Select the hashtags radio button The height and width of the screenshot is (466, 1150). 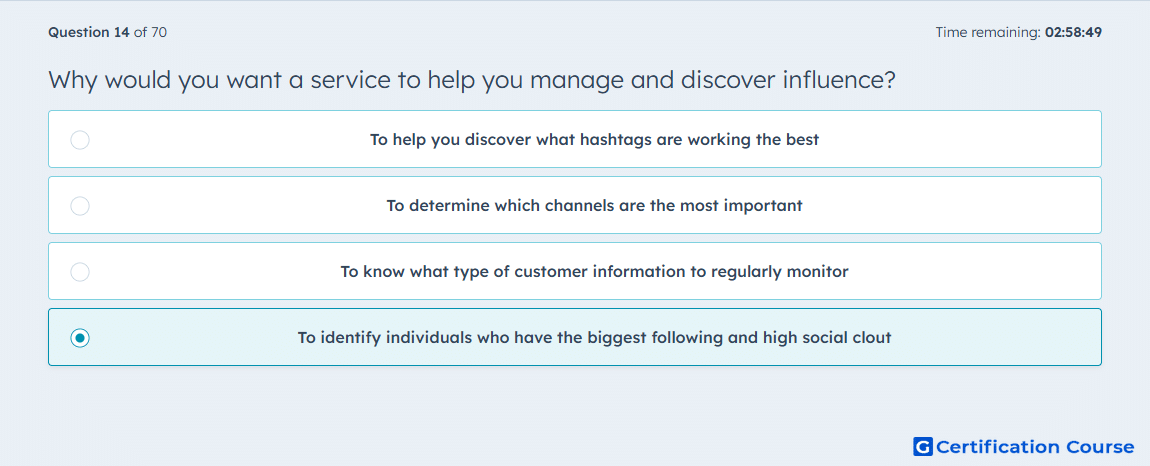80,139
